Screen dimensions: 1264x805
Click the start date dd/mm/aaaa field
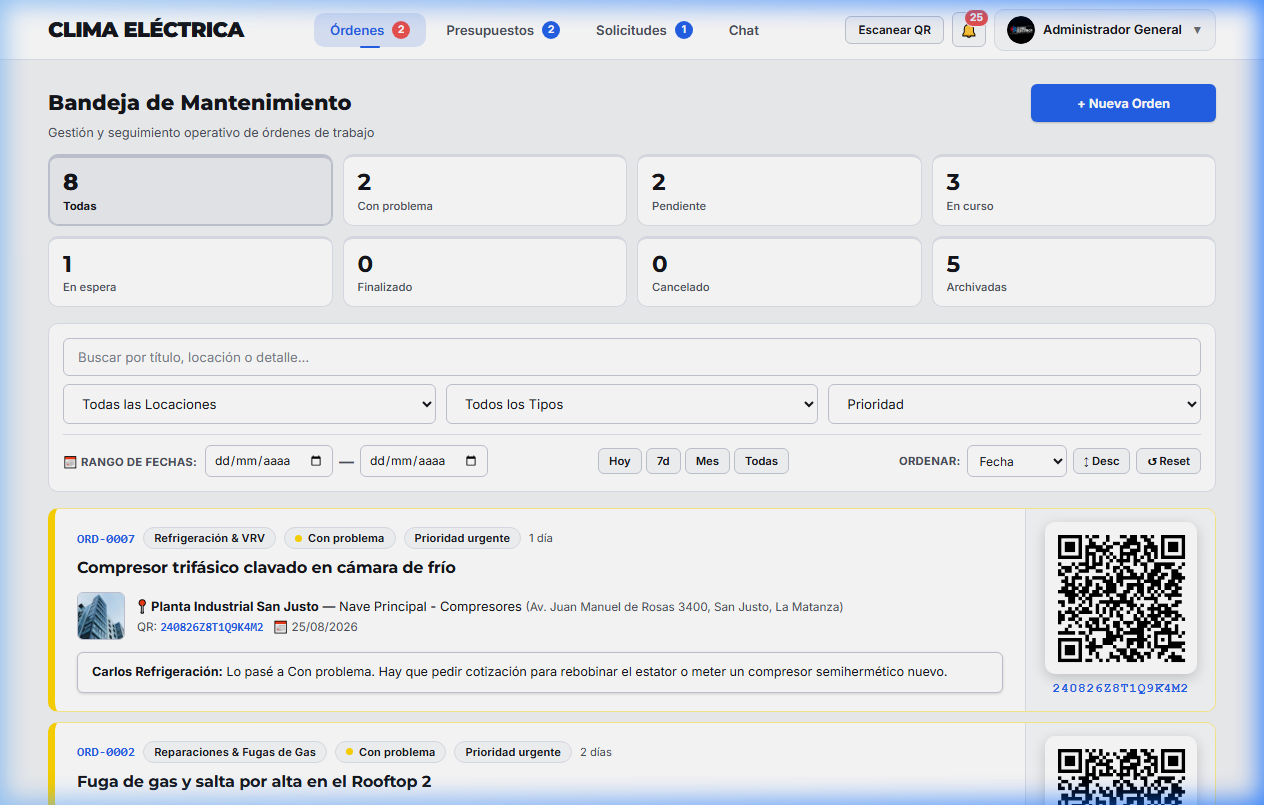[269, 461]
